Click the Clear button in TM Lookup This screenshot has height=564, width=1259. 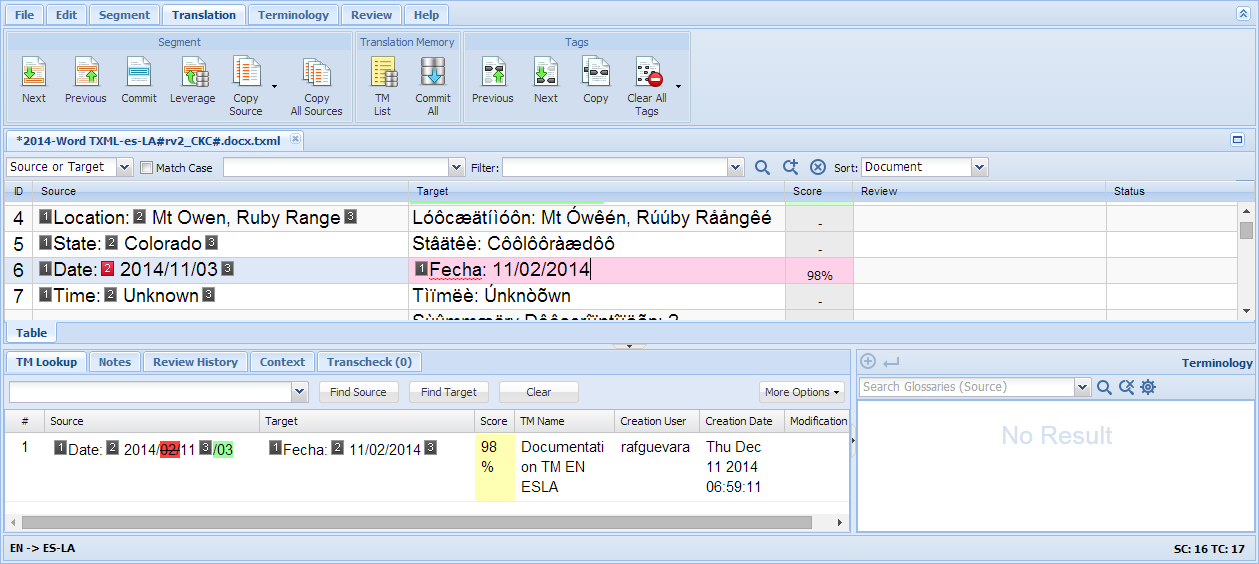pos(539,392)
